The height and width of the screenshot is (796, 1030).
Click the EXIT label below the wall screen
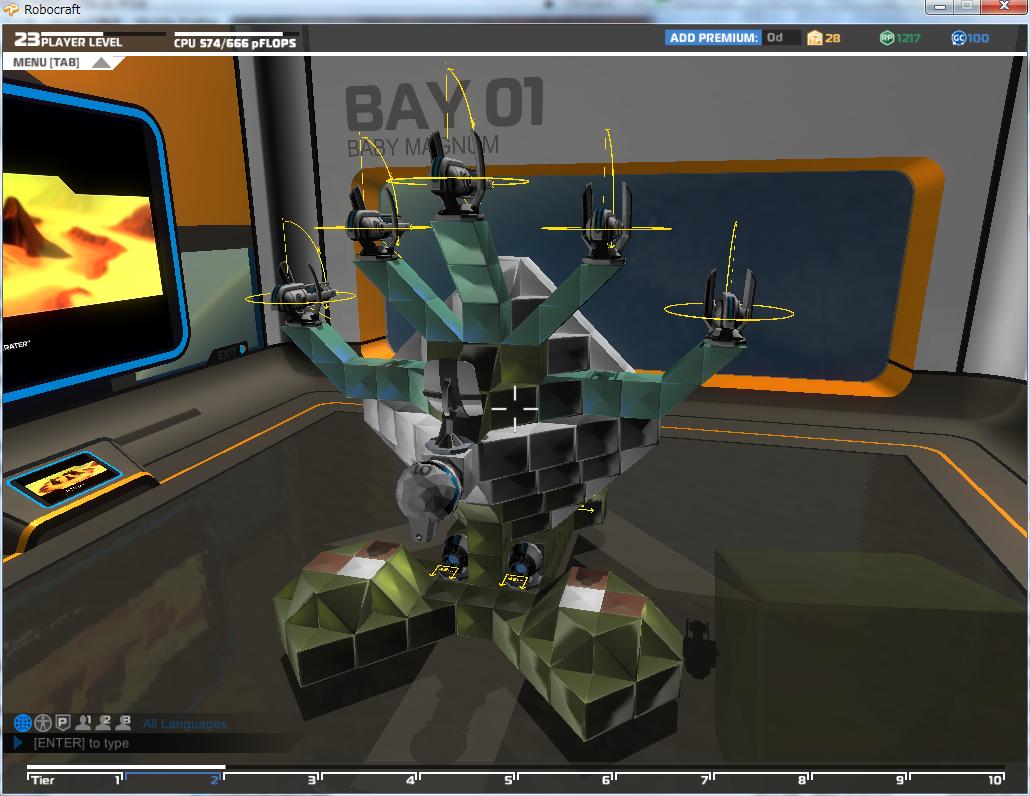click(x=227, y=354)
